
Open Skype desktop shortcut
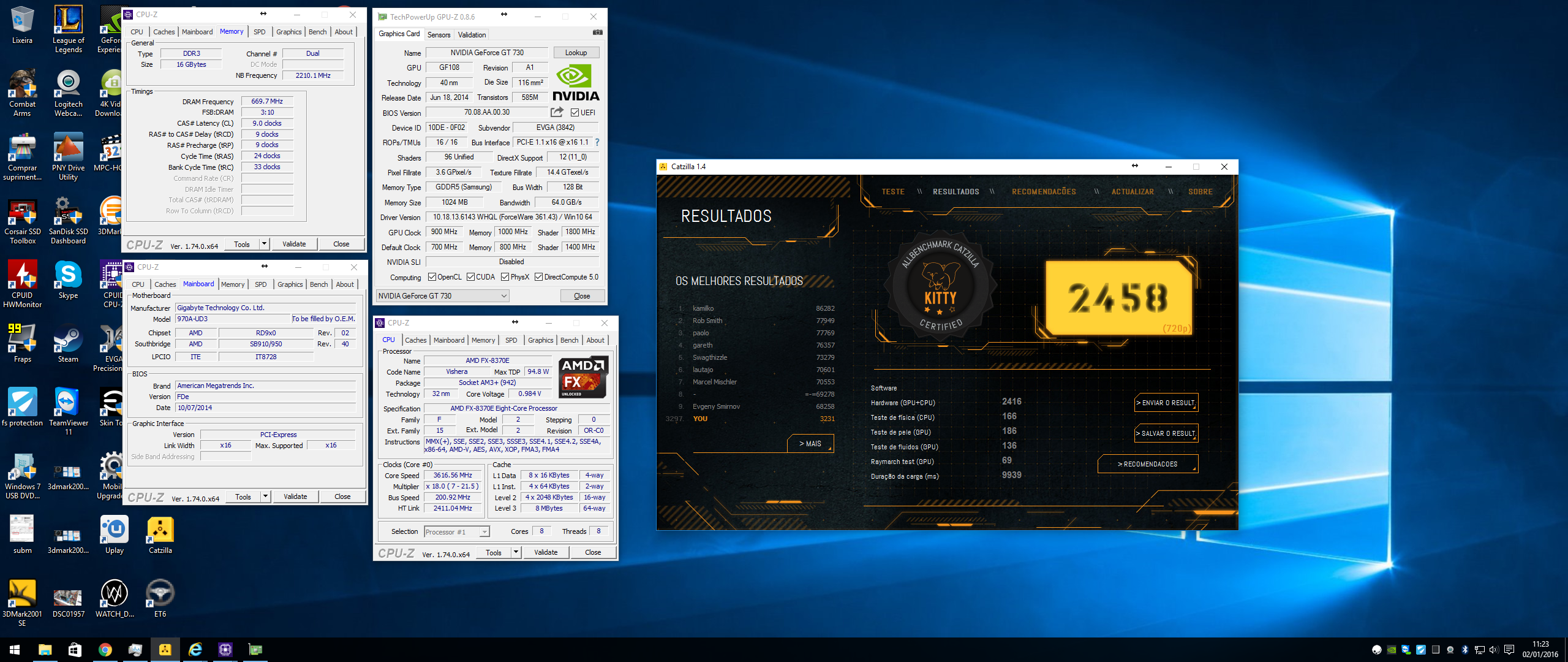tap(68, 280)
